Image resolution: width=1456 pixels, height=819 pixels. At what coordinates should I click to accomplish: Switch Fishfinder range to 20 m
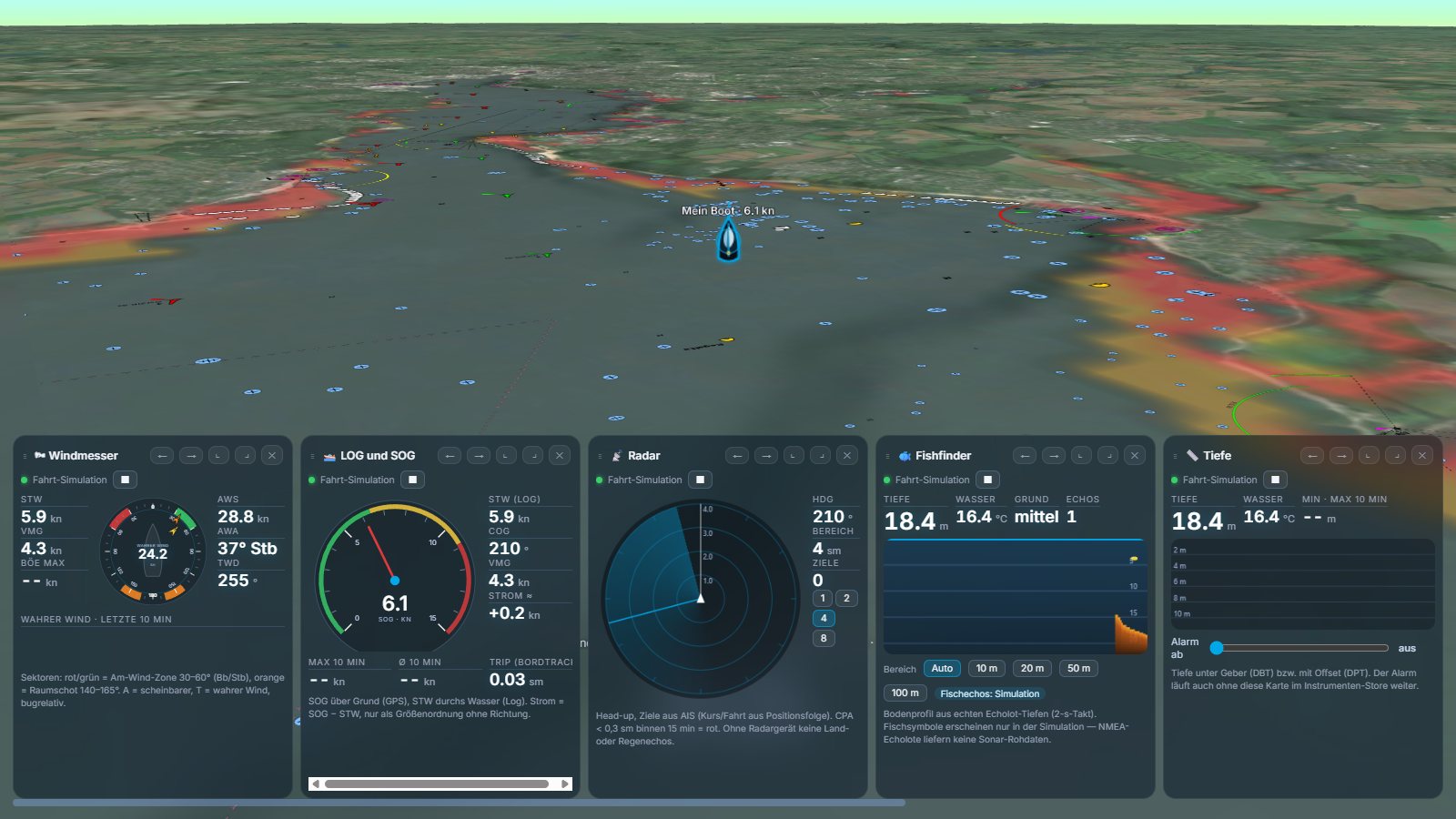point(1032,668)
